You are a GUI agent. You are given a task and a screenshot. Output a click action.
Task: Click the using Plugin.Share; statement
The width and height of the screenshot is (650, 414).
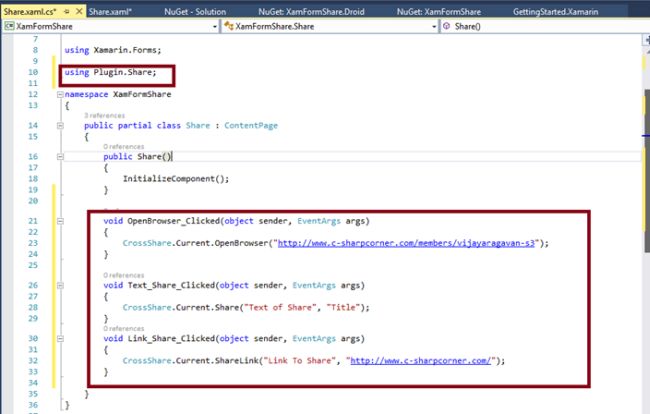pyautogui.click(x=110, y=72)
